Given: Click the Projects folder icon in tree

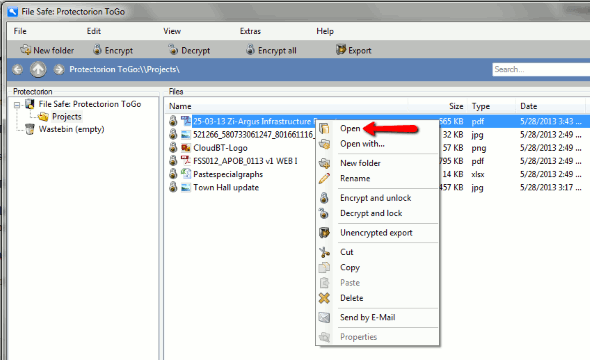Looking at the screenshot, I should pos(43,117).
